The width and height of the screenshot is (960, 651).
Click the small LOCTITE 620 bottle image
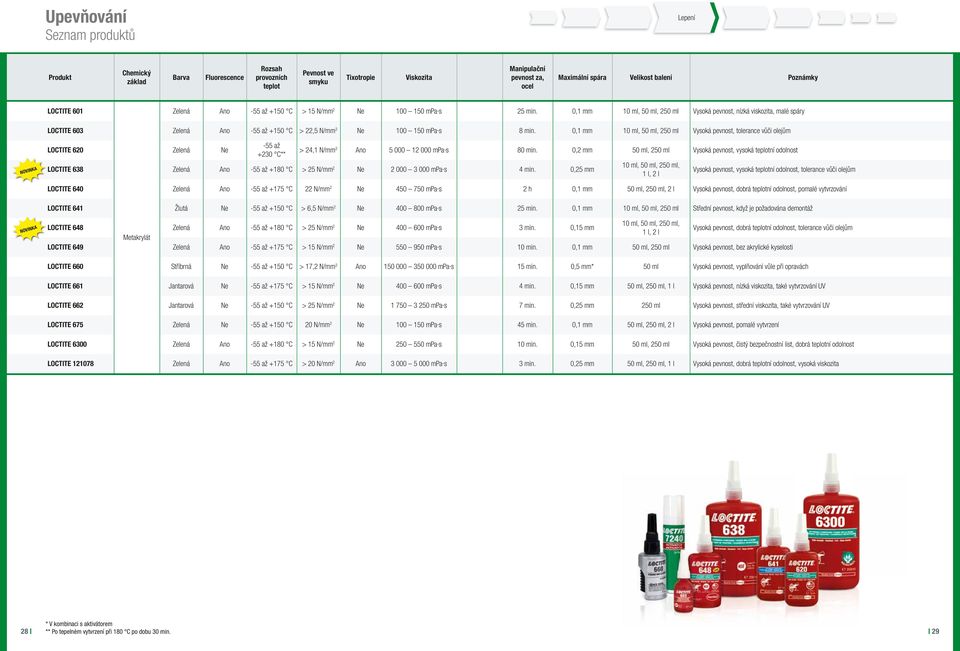[x=801, y=562]
